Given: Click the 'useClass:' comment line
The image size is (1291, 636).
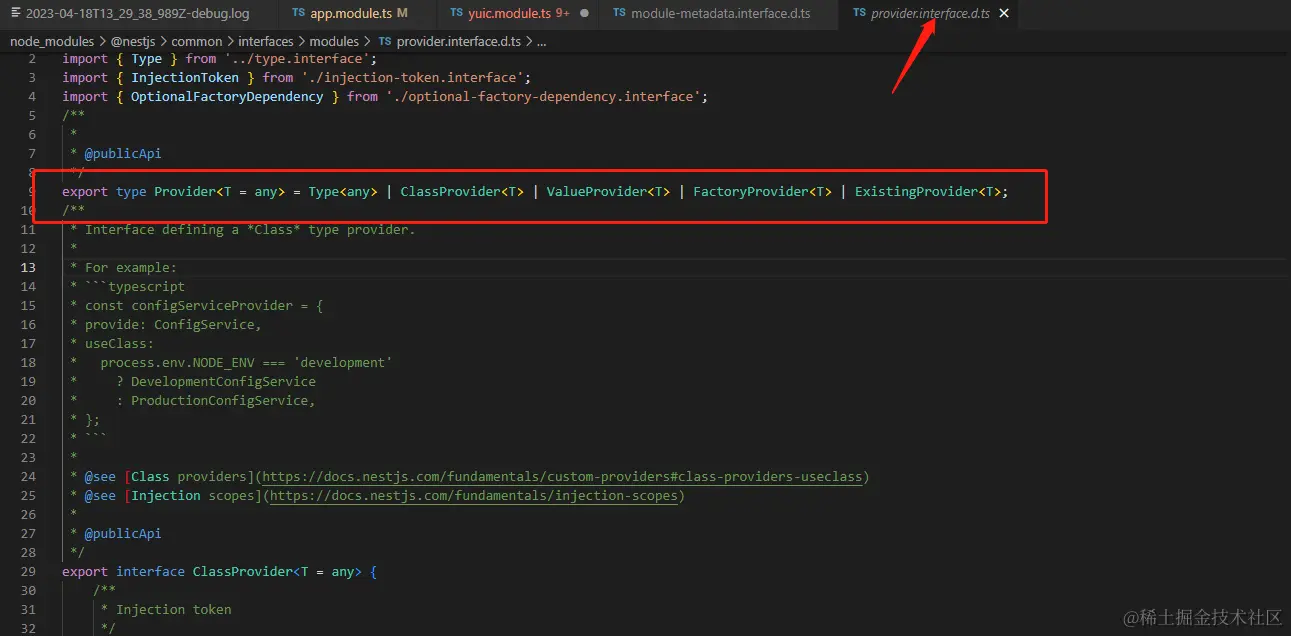Looking at the screenshot, I should click(x=120, y=344).
